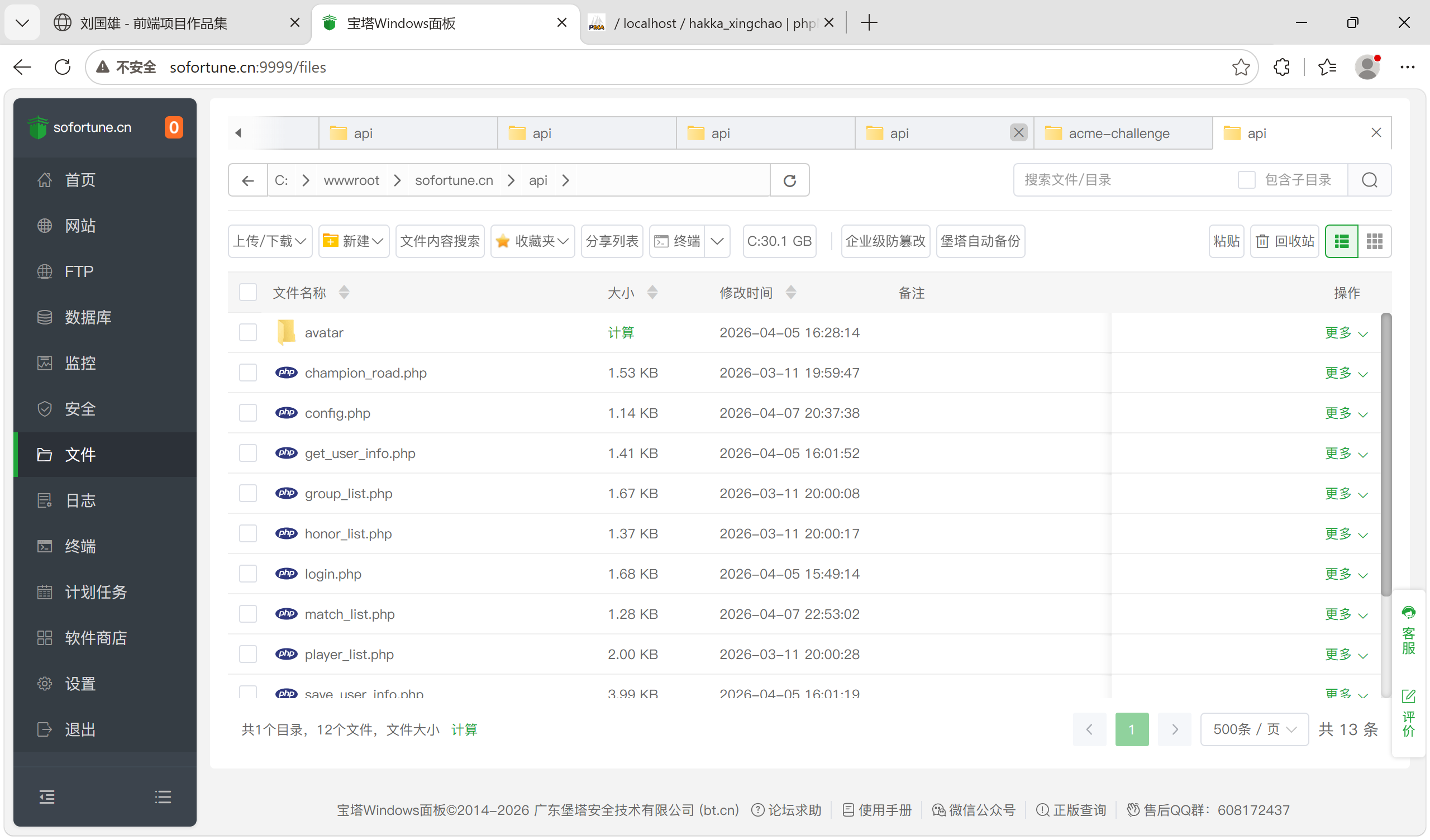Click sofortune.cn in breadcrumb path
The height and width of the screenshot is (840, 1430).
(x=454, y=180)
